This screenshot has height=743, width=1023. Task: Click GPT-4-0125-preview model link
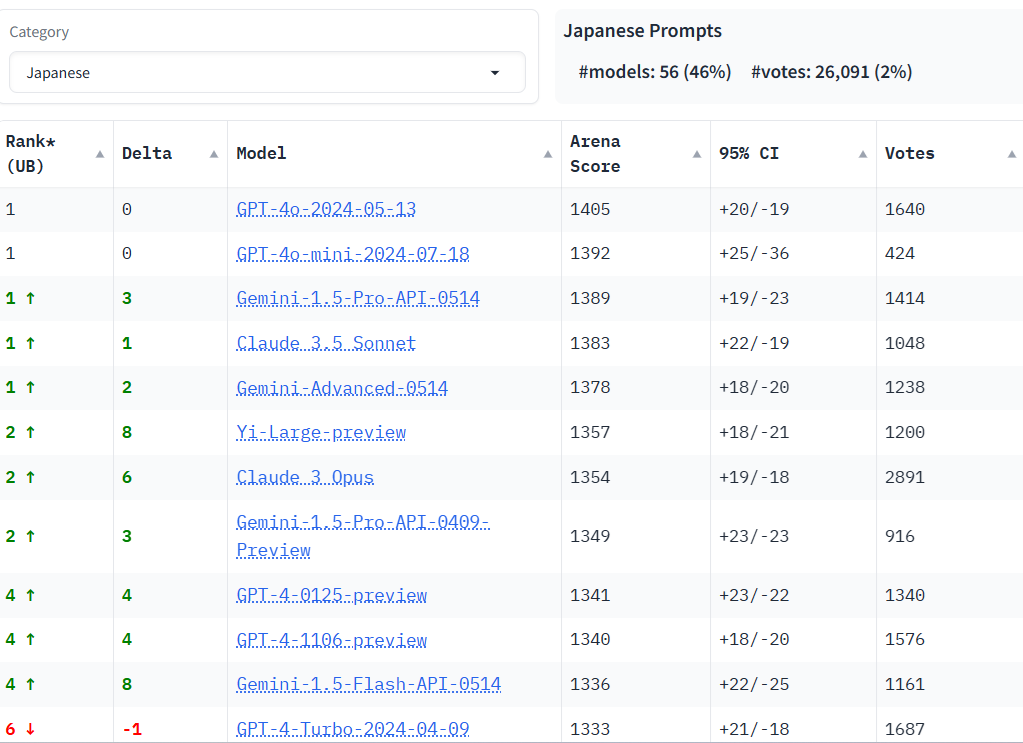[x=332, y=595]
